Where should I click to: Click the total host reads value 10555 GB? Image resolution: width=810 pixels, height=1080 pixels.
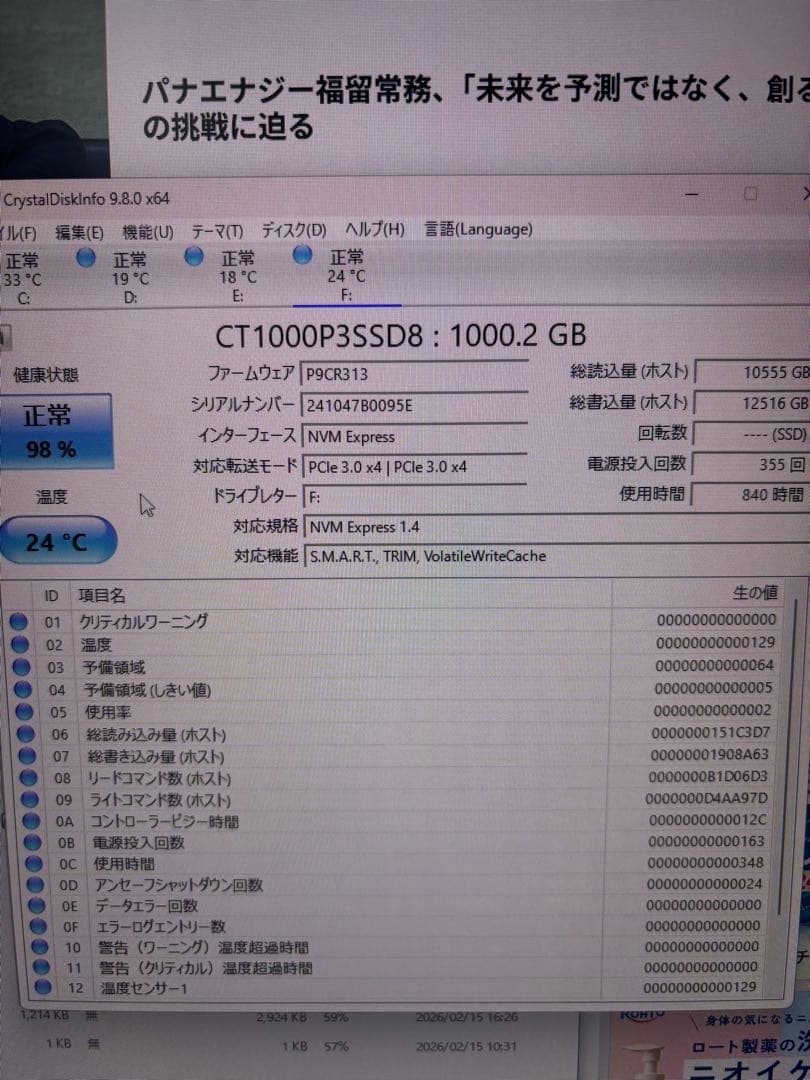753,372
